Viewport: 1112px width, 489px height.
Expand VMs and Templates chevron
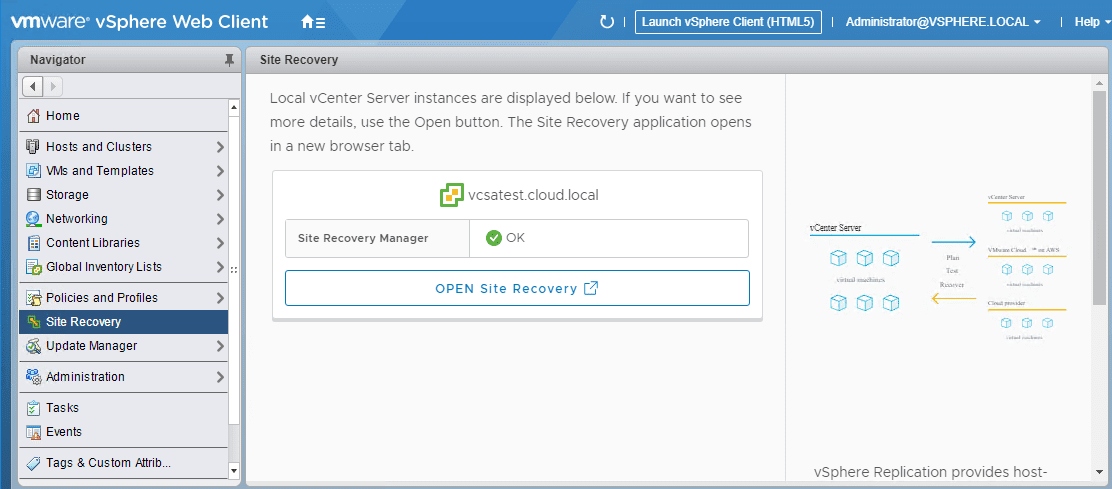click(220, 172)
